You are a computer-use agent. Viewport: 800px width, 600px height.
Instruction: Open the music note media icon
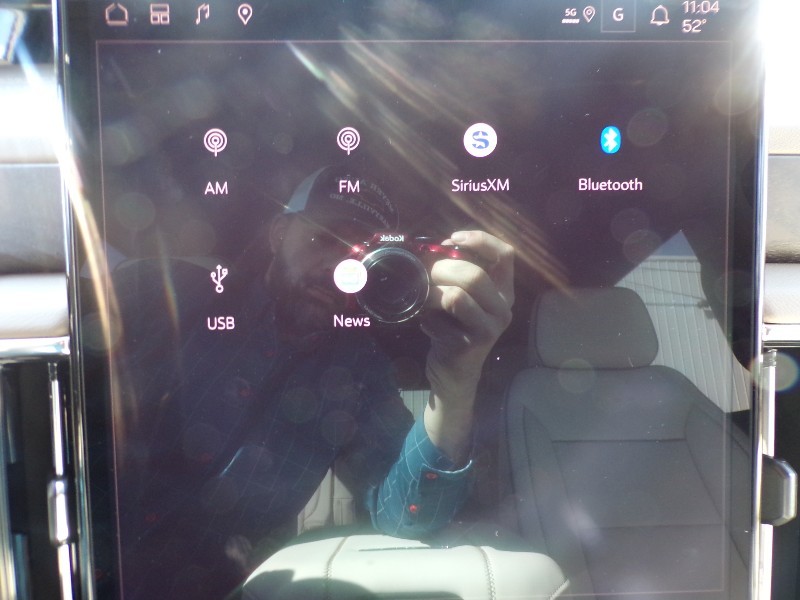click(x=203, y=14)
